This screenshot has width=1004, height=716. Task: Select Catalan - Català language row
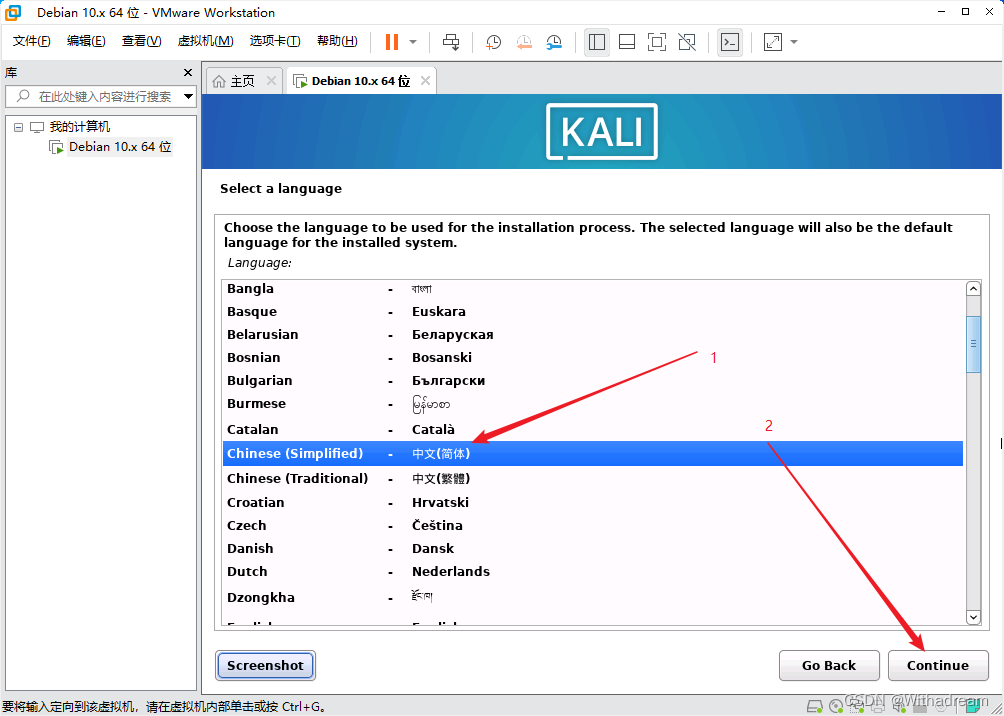pos(592,429)
